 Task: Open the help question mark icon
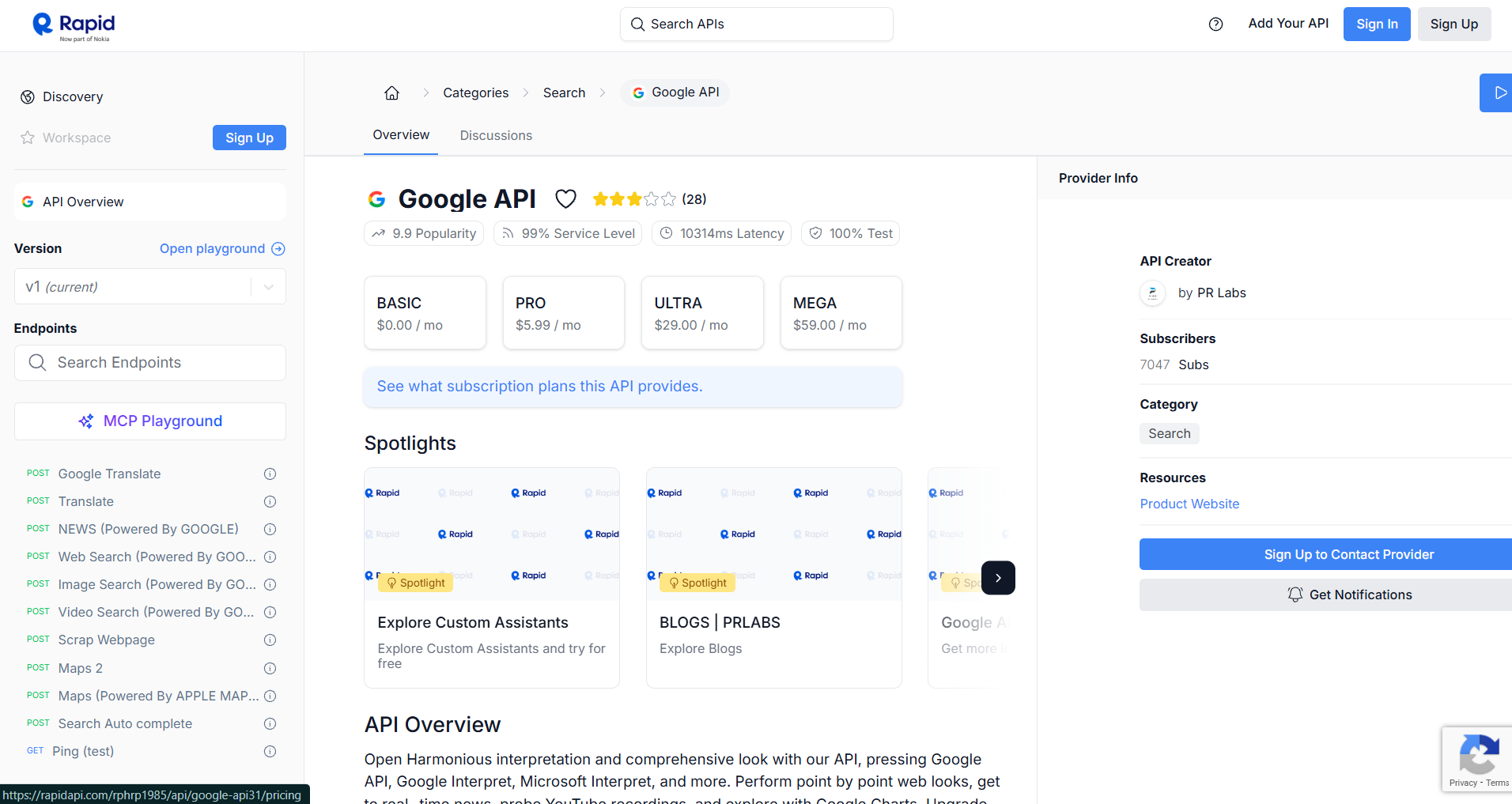point(1215,25)
